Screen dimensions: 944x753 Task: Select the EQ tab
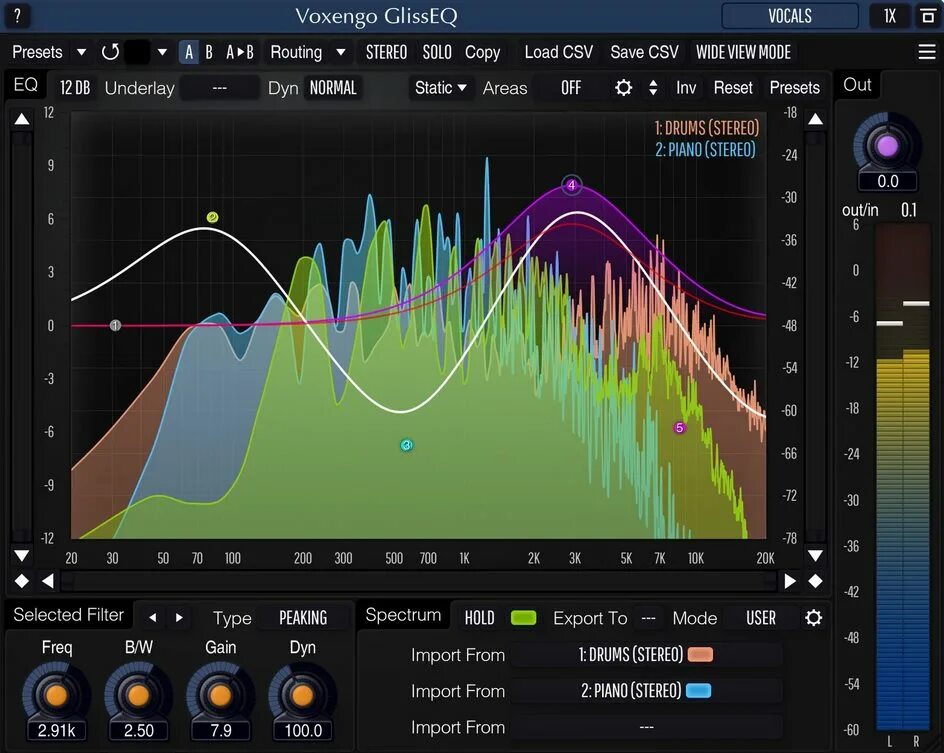[25, 85]
